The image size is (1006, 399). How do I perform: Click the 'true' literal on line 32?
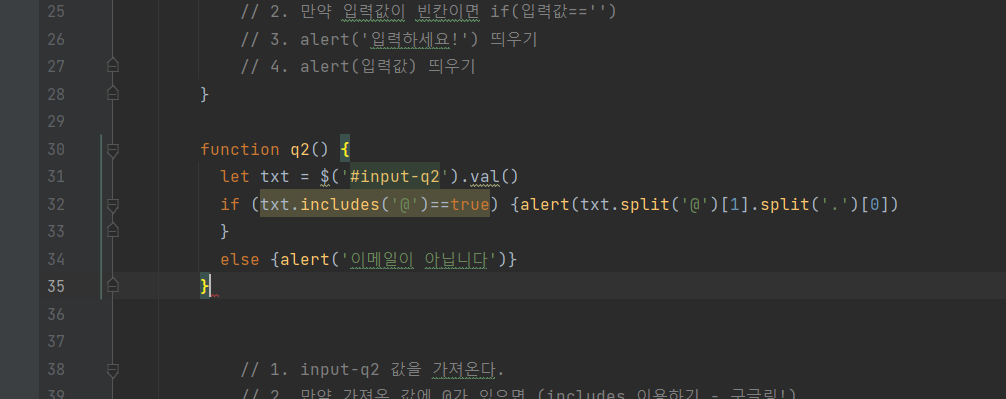point(470,205)
